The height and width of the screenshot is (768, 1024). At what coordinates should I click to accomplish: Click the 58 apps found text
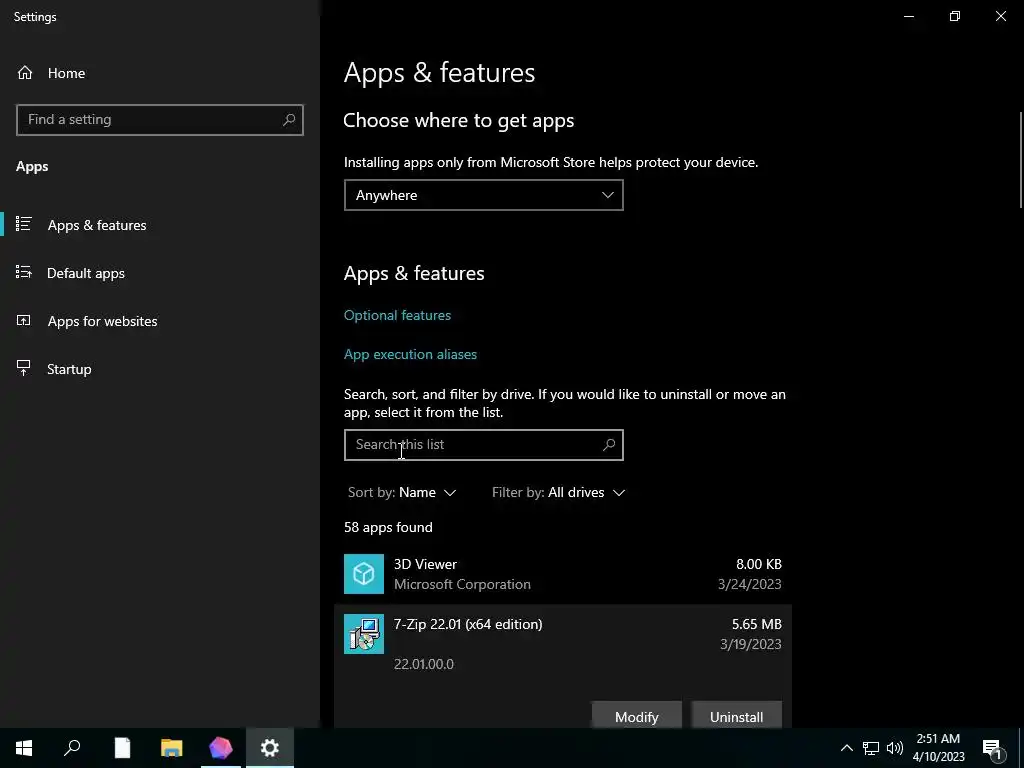point(388,527)
